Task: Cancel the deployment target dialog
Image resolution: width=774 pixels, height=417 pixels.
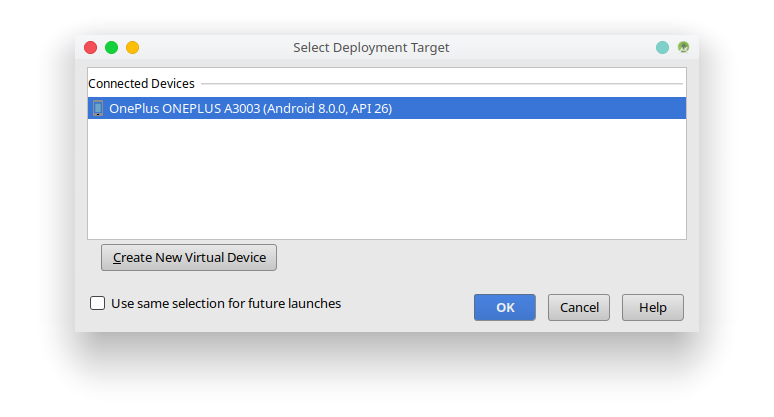Action: (579, 307)
